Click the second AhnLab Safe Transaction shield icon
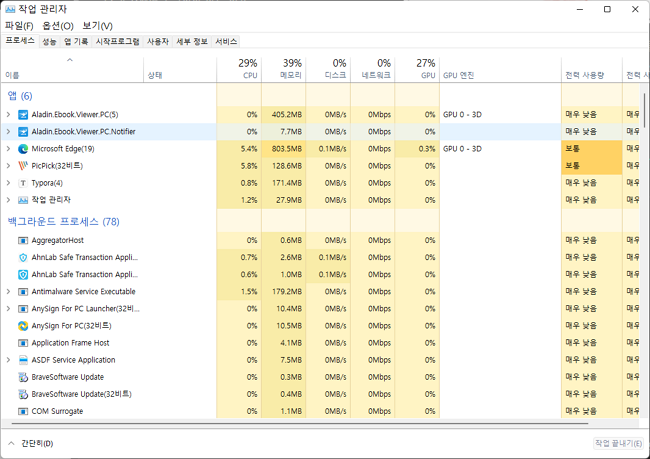Screen dimensions: 650x459 tap(23, 274)
